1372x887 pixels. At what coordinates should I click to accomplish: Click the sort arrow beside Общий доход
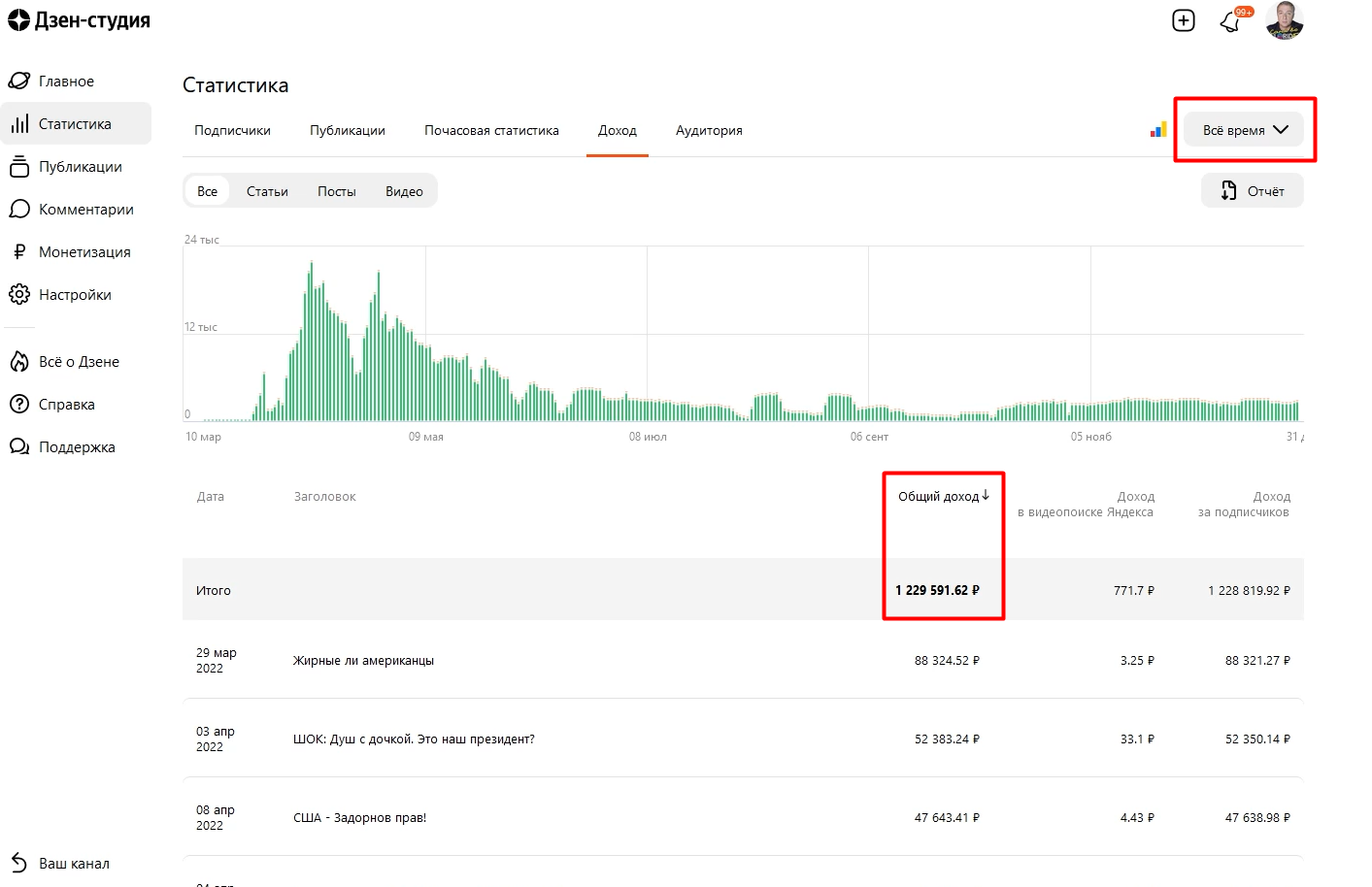coord(986,495)
